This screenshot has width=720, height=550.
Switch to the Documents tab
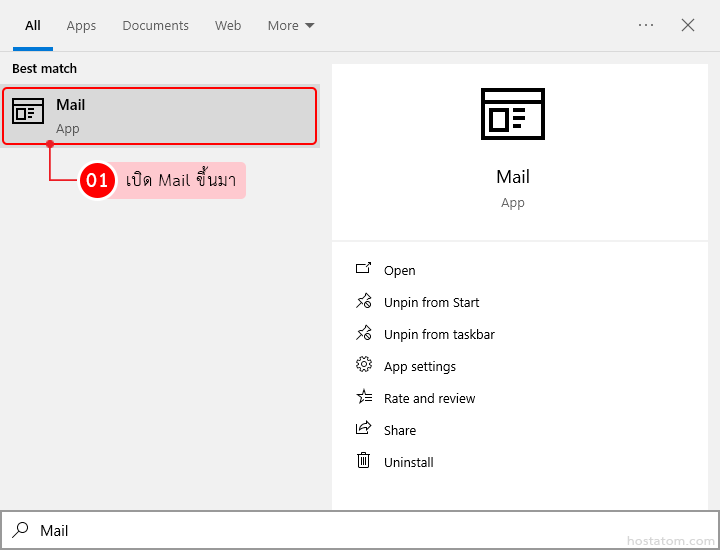point(155,26)
